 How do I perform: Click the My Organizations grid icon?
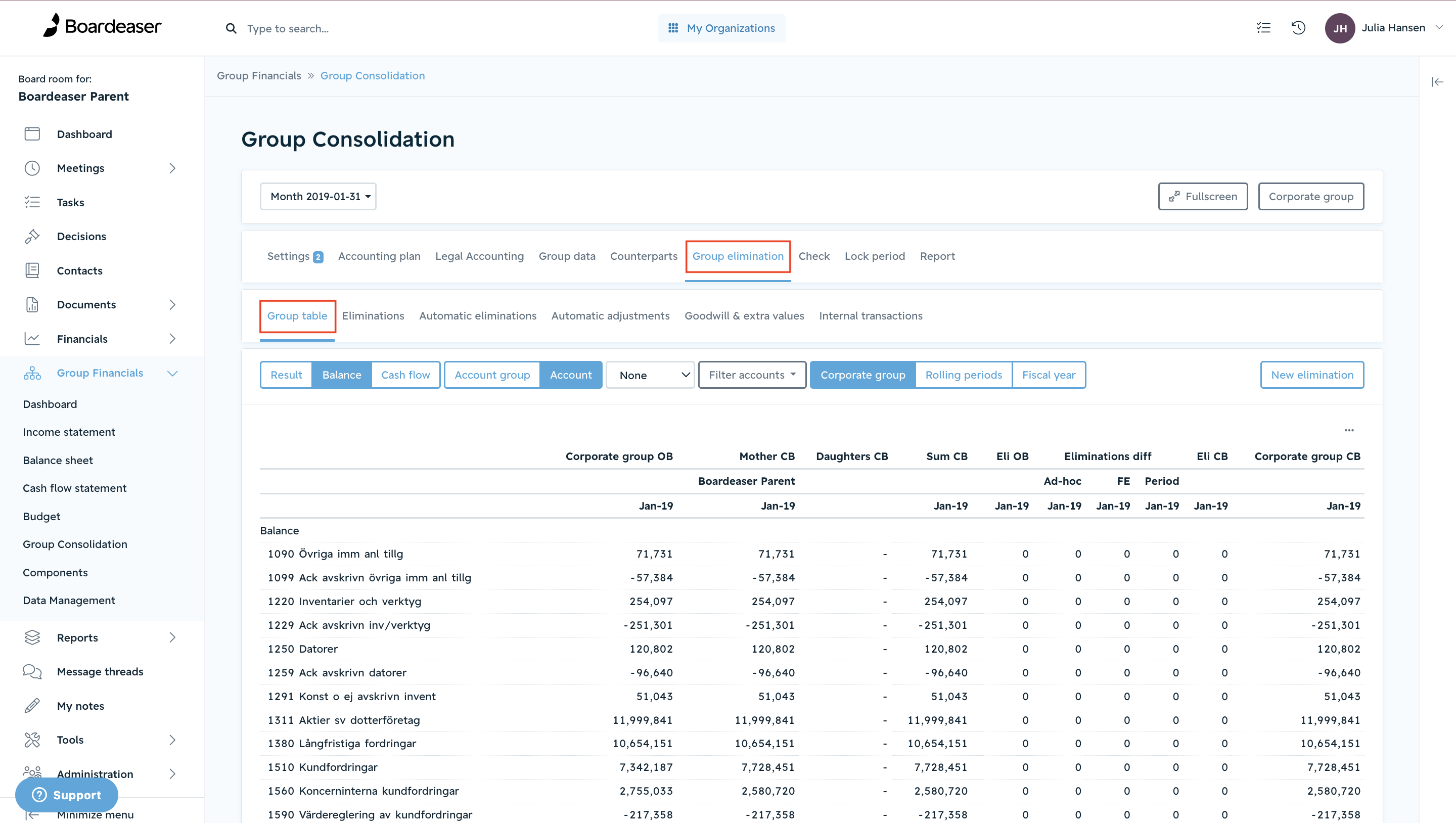tap(672, 28)
